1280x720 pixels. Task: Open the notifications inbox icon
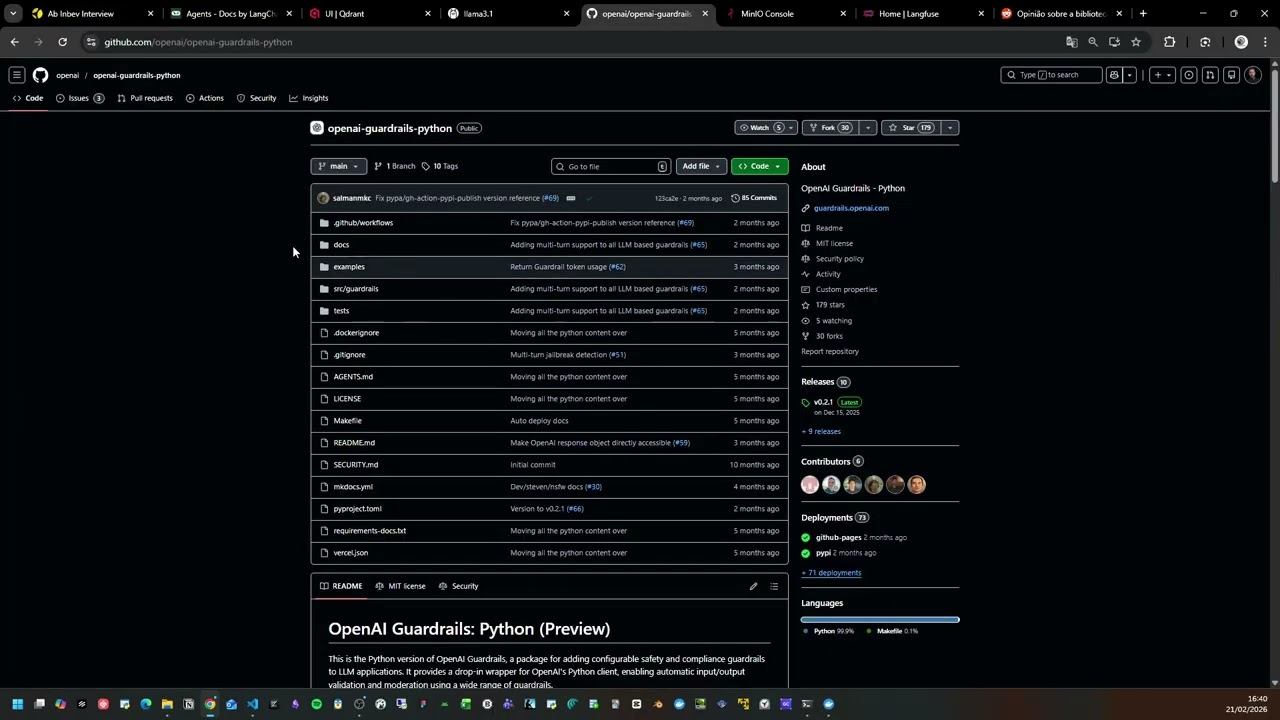coord(1232,75)
